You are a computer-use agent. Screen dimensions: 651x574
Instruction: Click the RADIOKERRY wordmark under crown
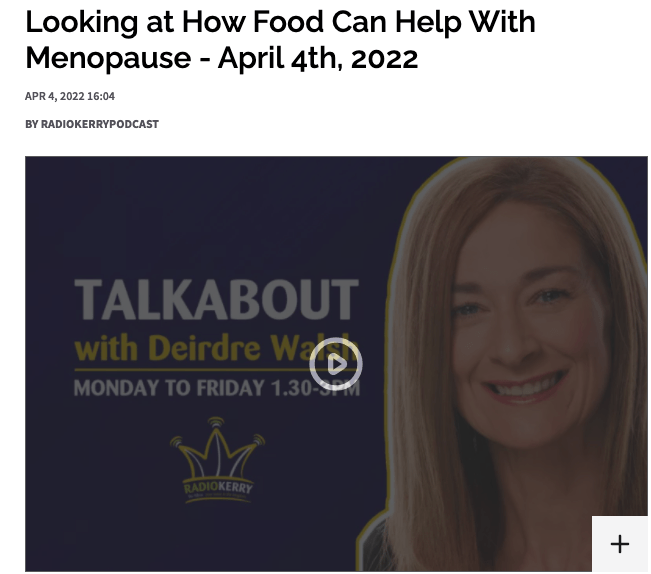pos(218,488)
